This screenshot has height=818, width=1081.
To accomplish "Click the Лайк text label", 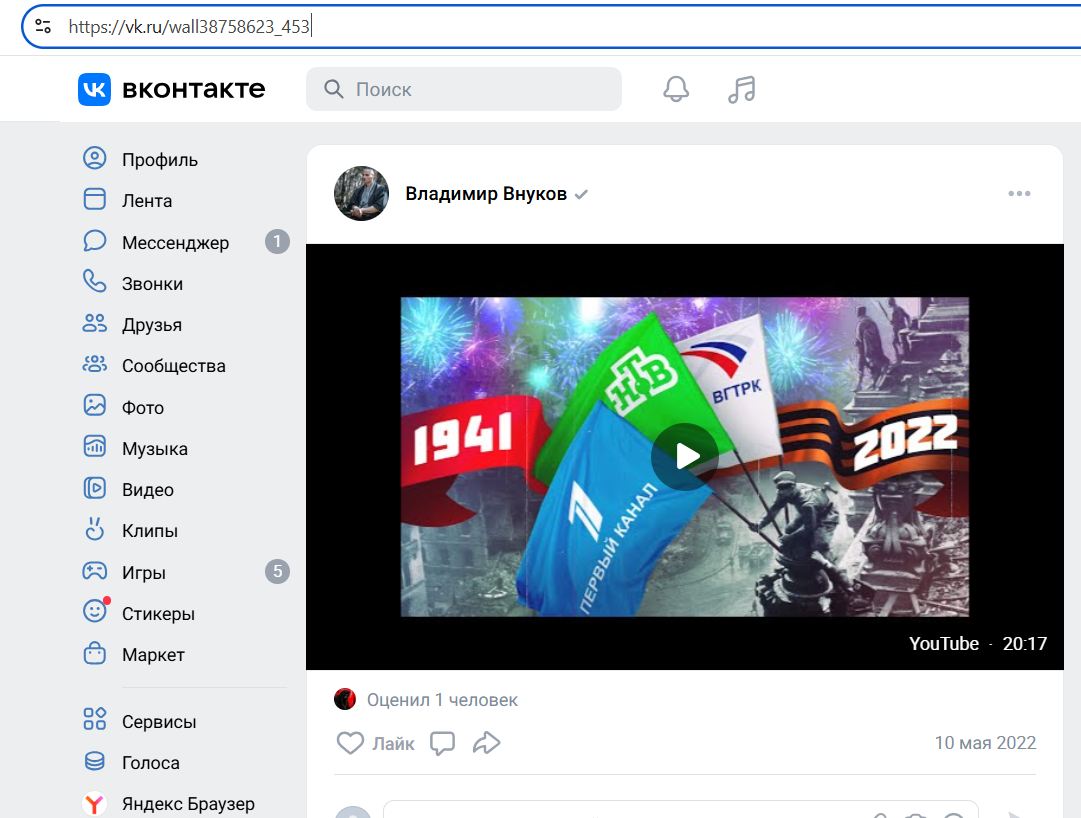I will (x=393, y=744).
